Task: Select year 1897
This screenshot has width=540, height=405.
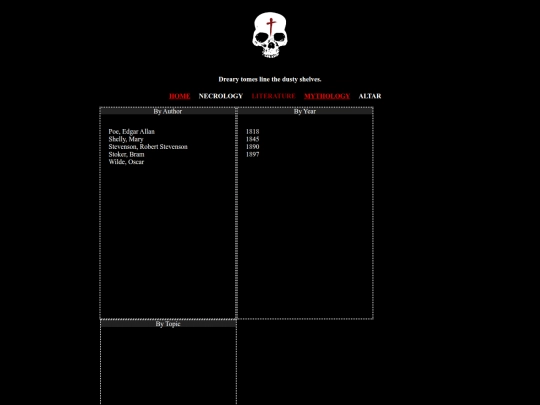Action: tap(252, 154)
